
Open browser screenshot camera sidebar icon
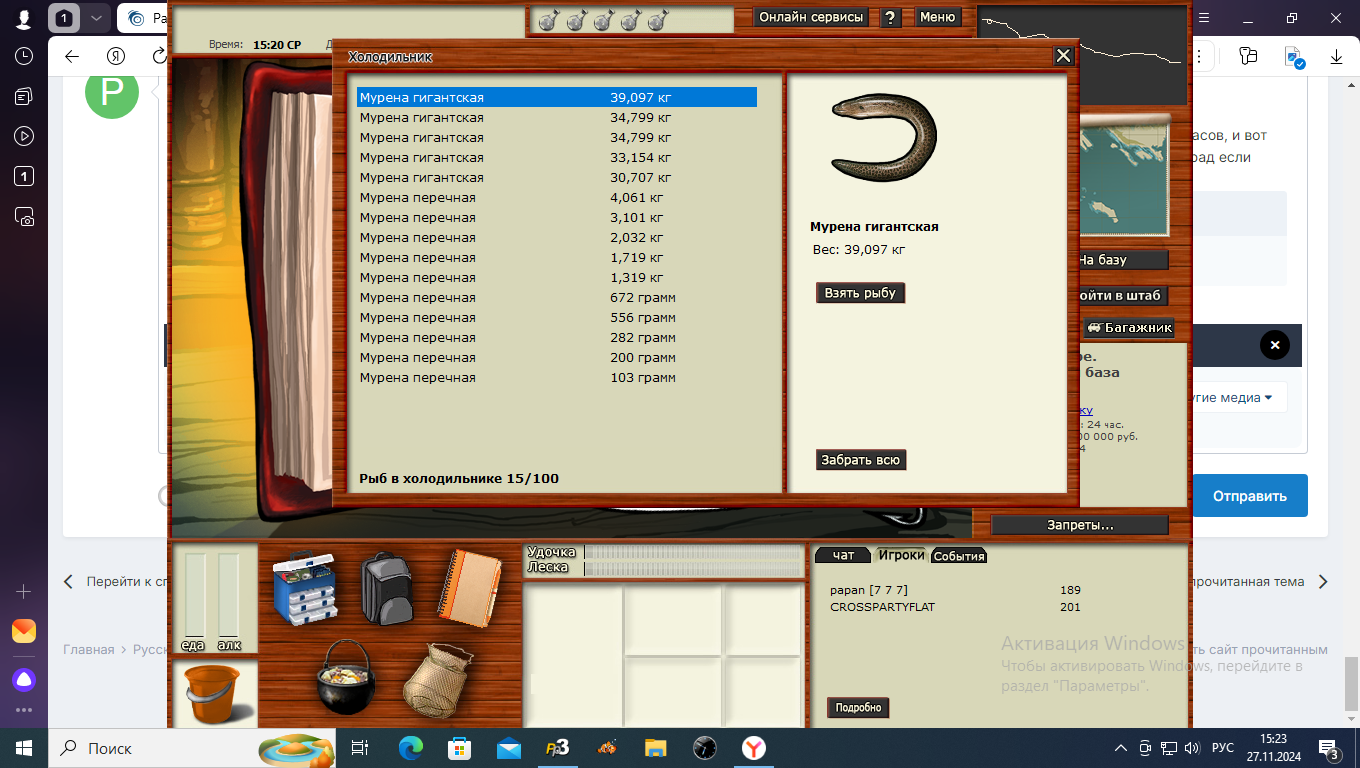24,216
